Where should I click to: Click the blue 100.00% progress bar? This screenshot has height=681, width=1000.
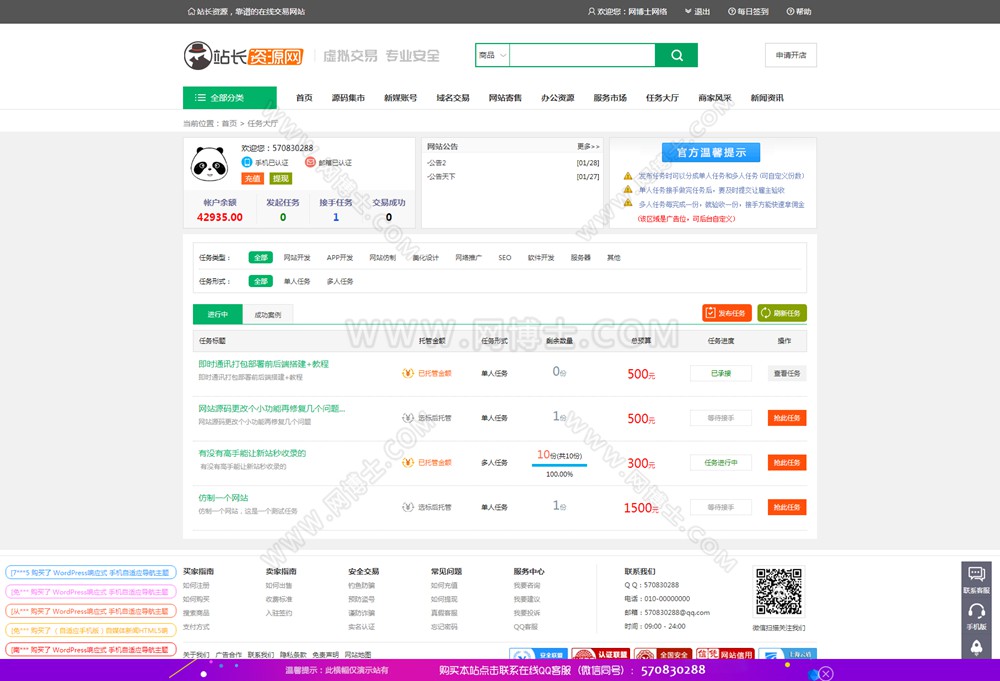pyautogui.click(x=559, y=465)
